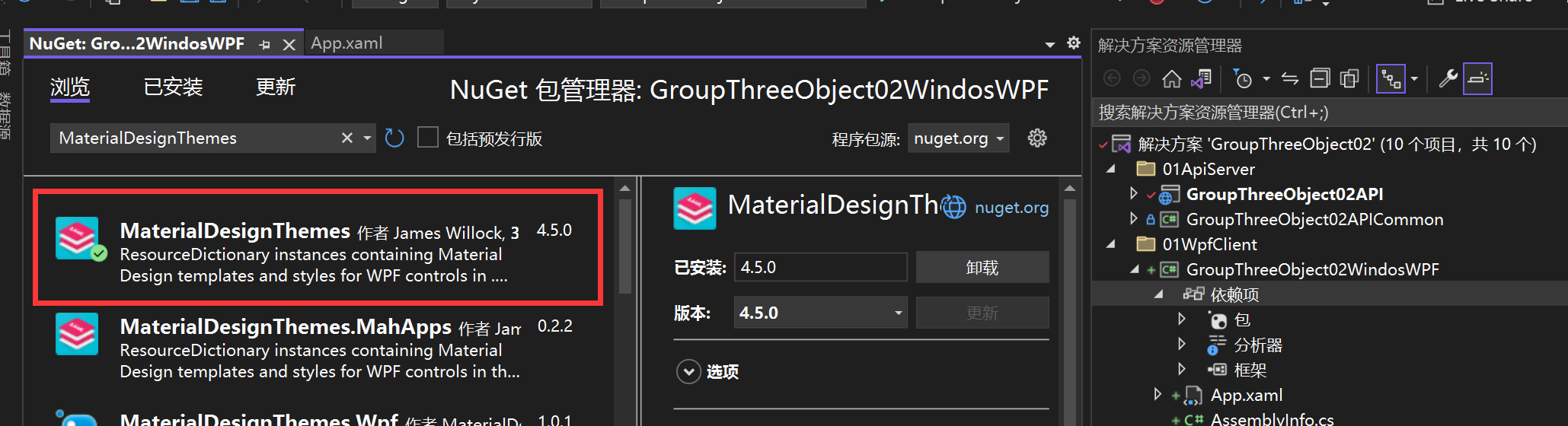Open the search history dropdown arrow
This screenshot has width=1568, height=426.
[367, 138]
